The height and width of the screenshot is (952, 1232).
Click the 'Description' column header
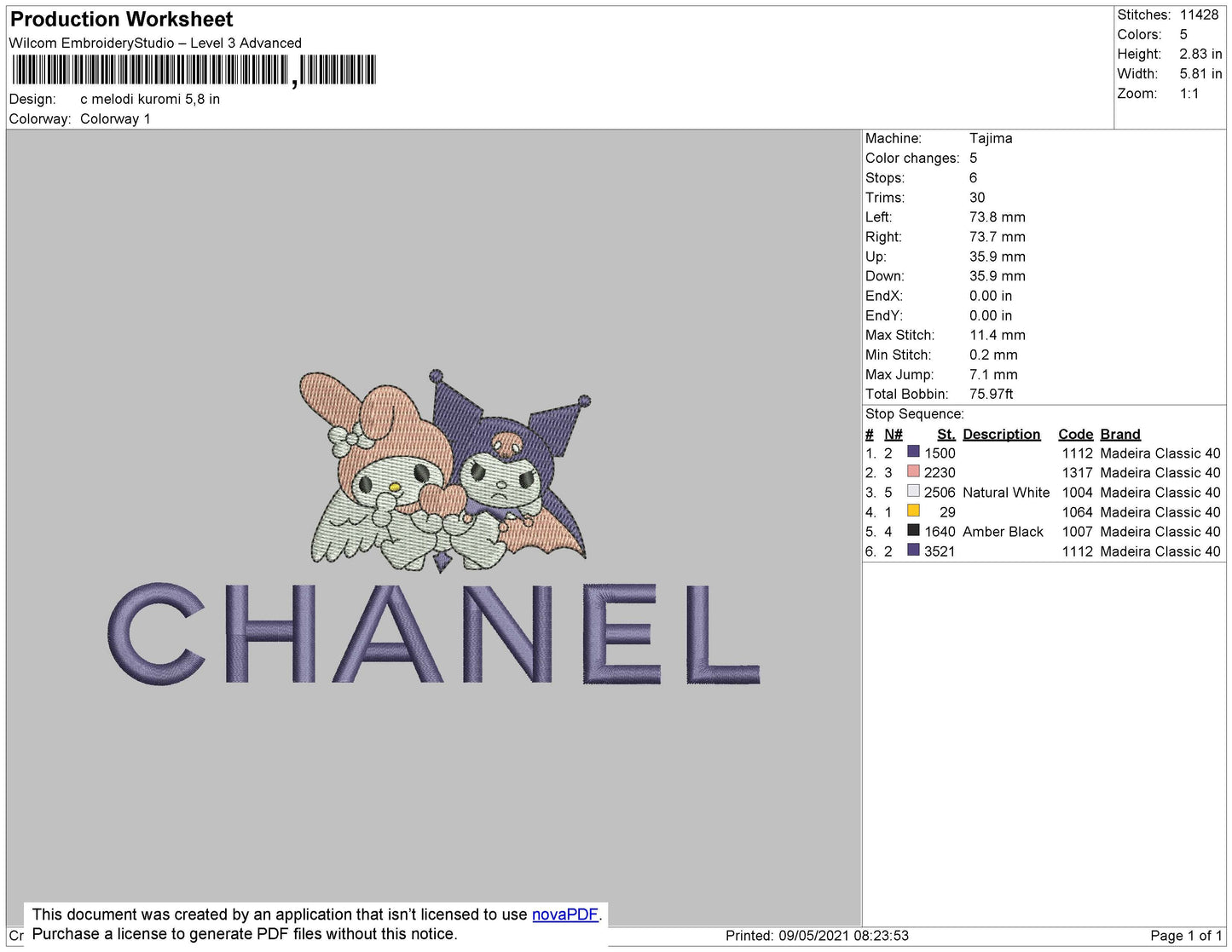click(1002, 435)
